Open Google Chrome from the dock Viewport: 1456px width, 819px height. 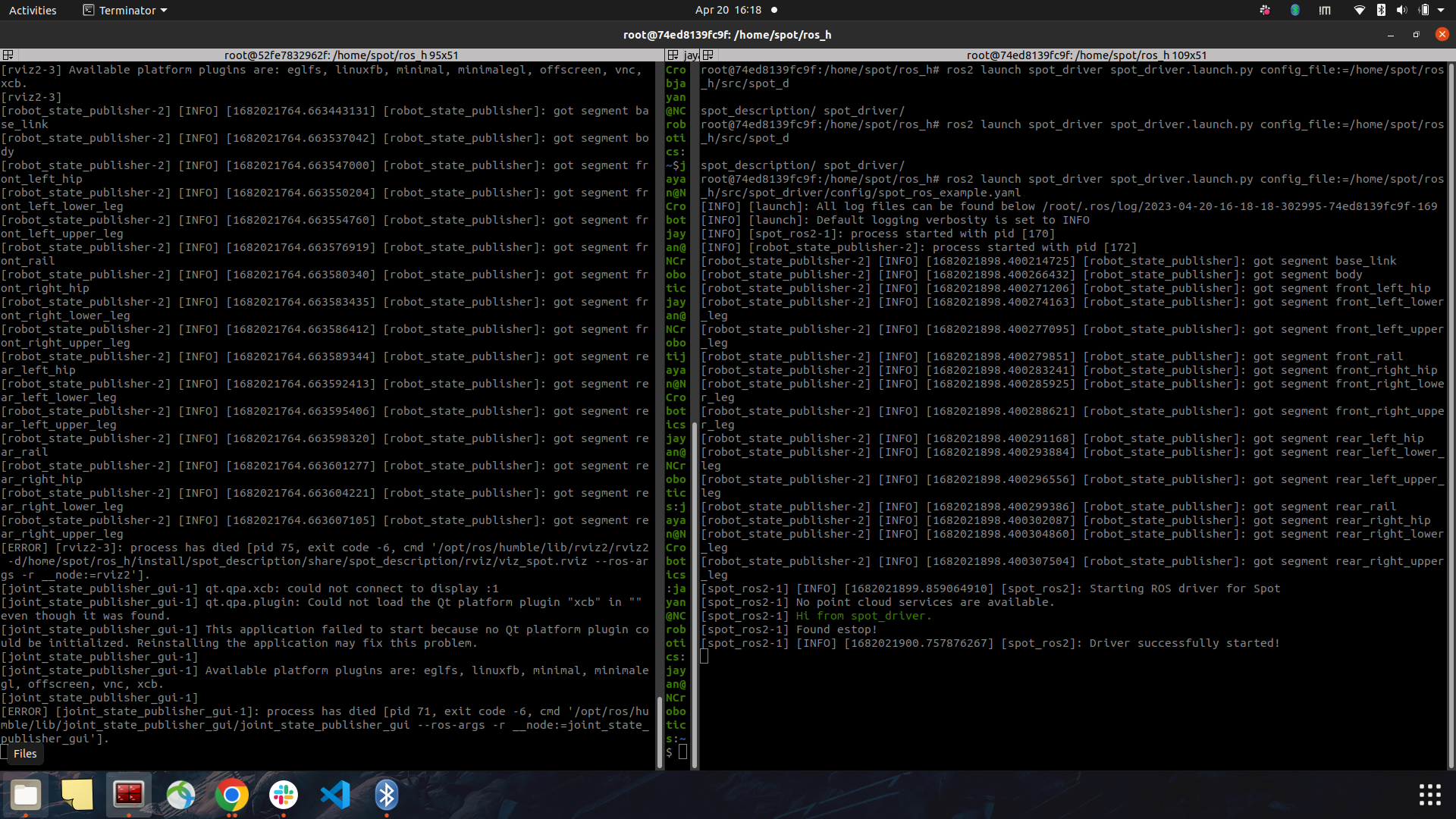tap(232, 795)
